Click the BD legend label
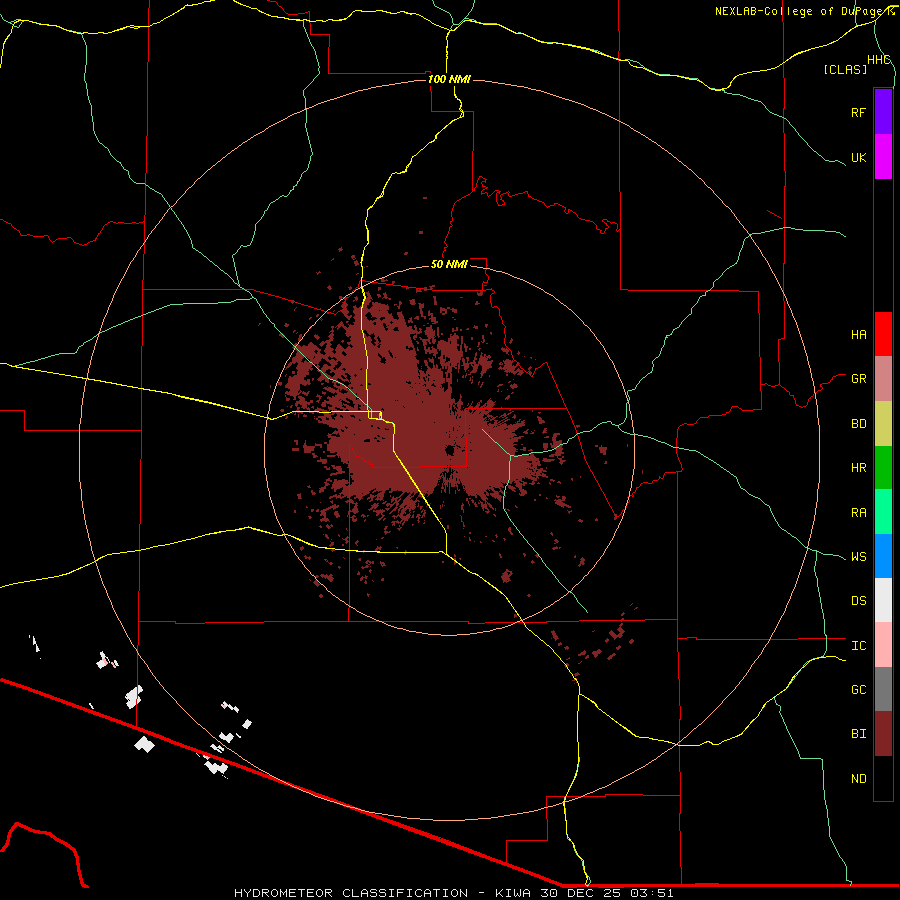The height and width of the screenshot is (900, 900). (858, 424)
